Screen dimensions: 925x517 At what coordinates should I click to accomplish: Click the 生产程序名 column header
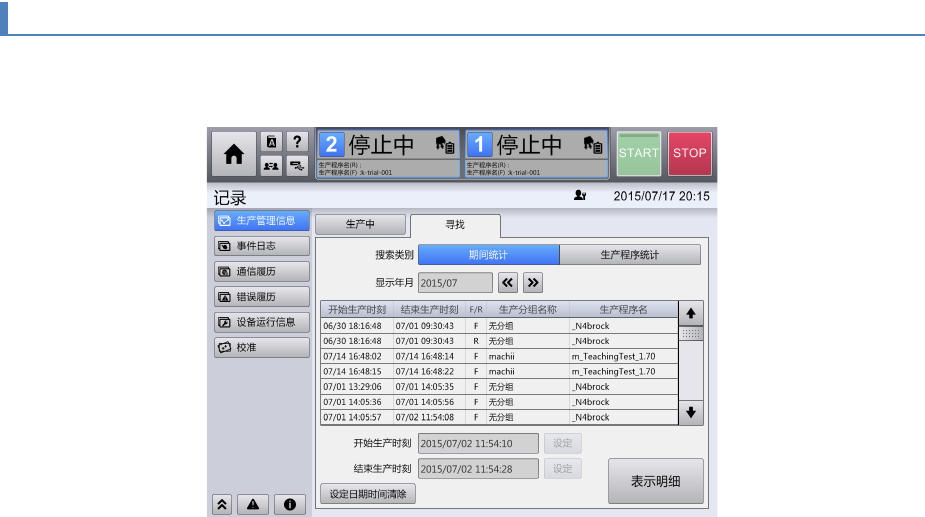click(624, 310)
